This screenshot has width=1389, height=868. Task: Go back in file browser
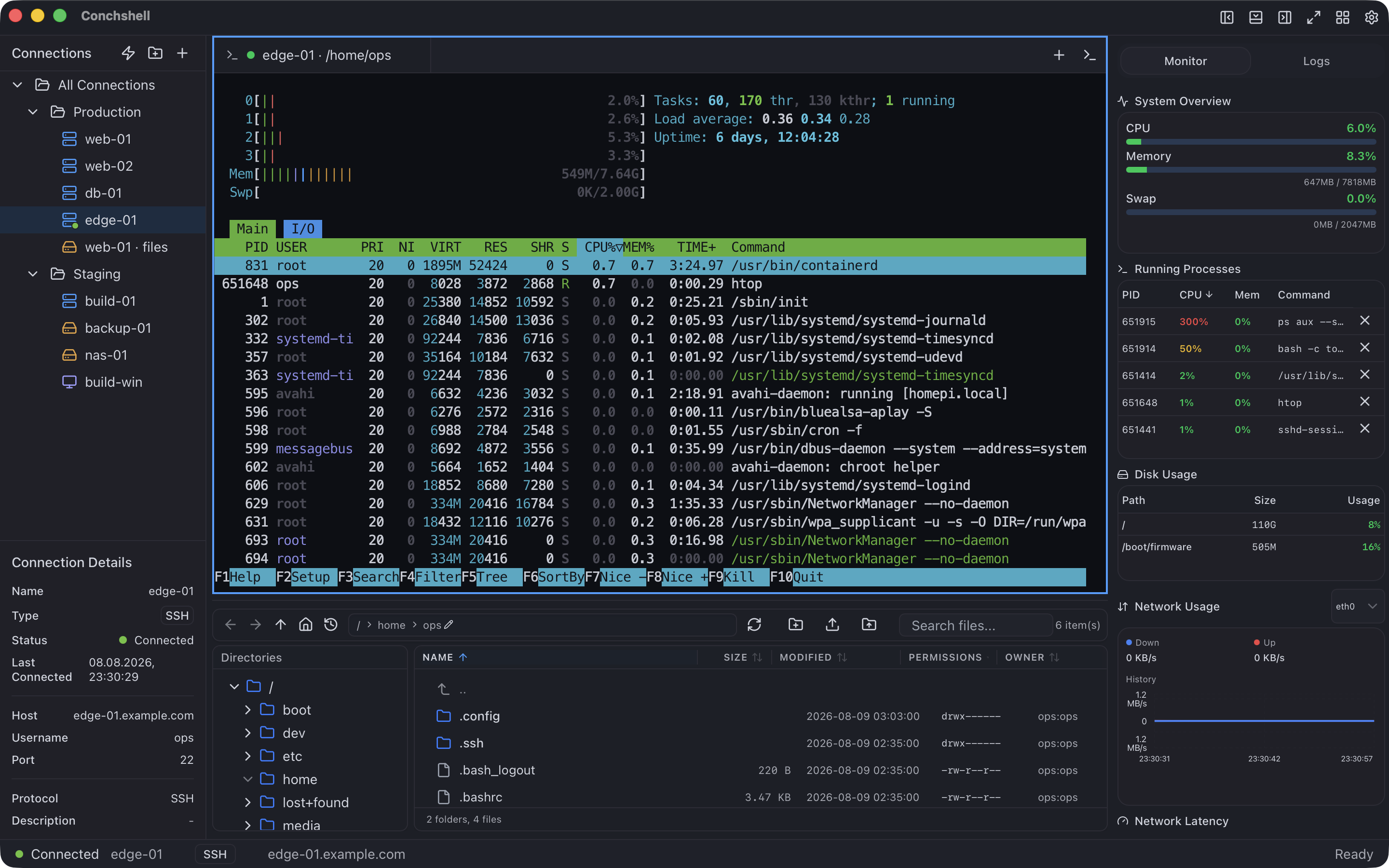tap(230, 624)
